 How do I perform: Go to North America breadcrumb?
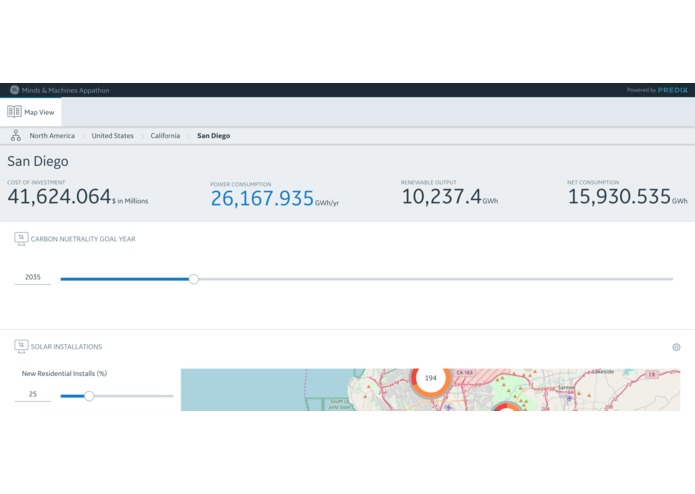click(52, 136)
